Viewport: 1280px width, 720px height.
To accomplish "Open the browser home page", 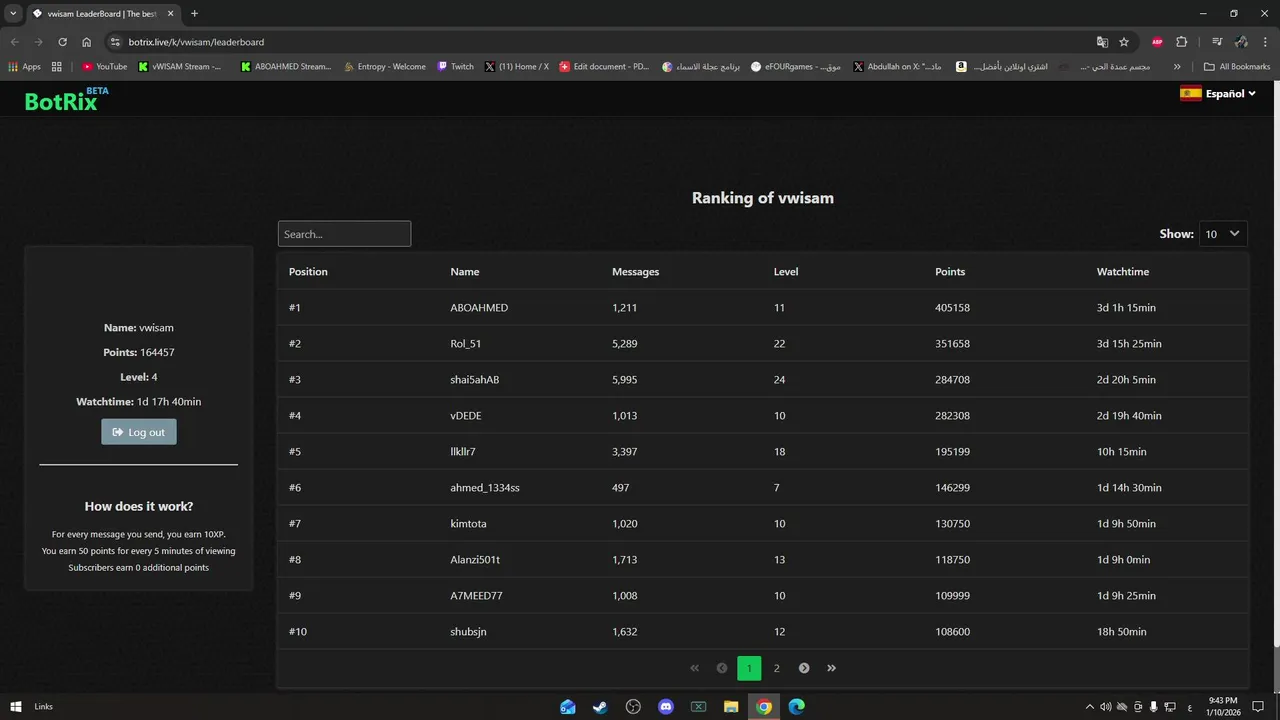I will click(86, 42).
